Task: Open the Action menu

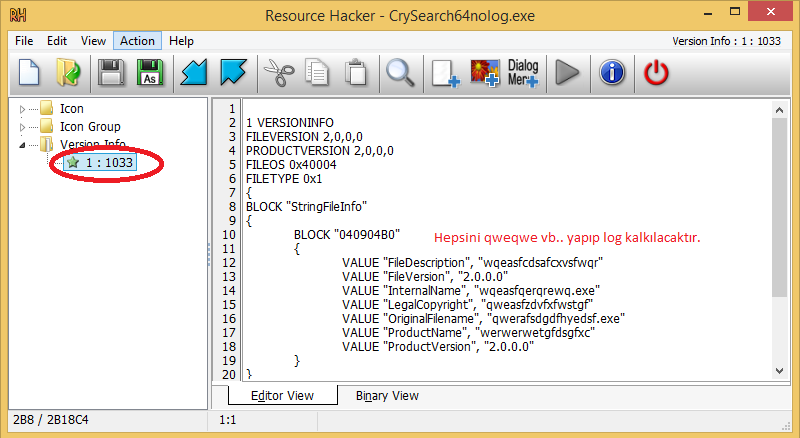Action: (x=137, y=41)
